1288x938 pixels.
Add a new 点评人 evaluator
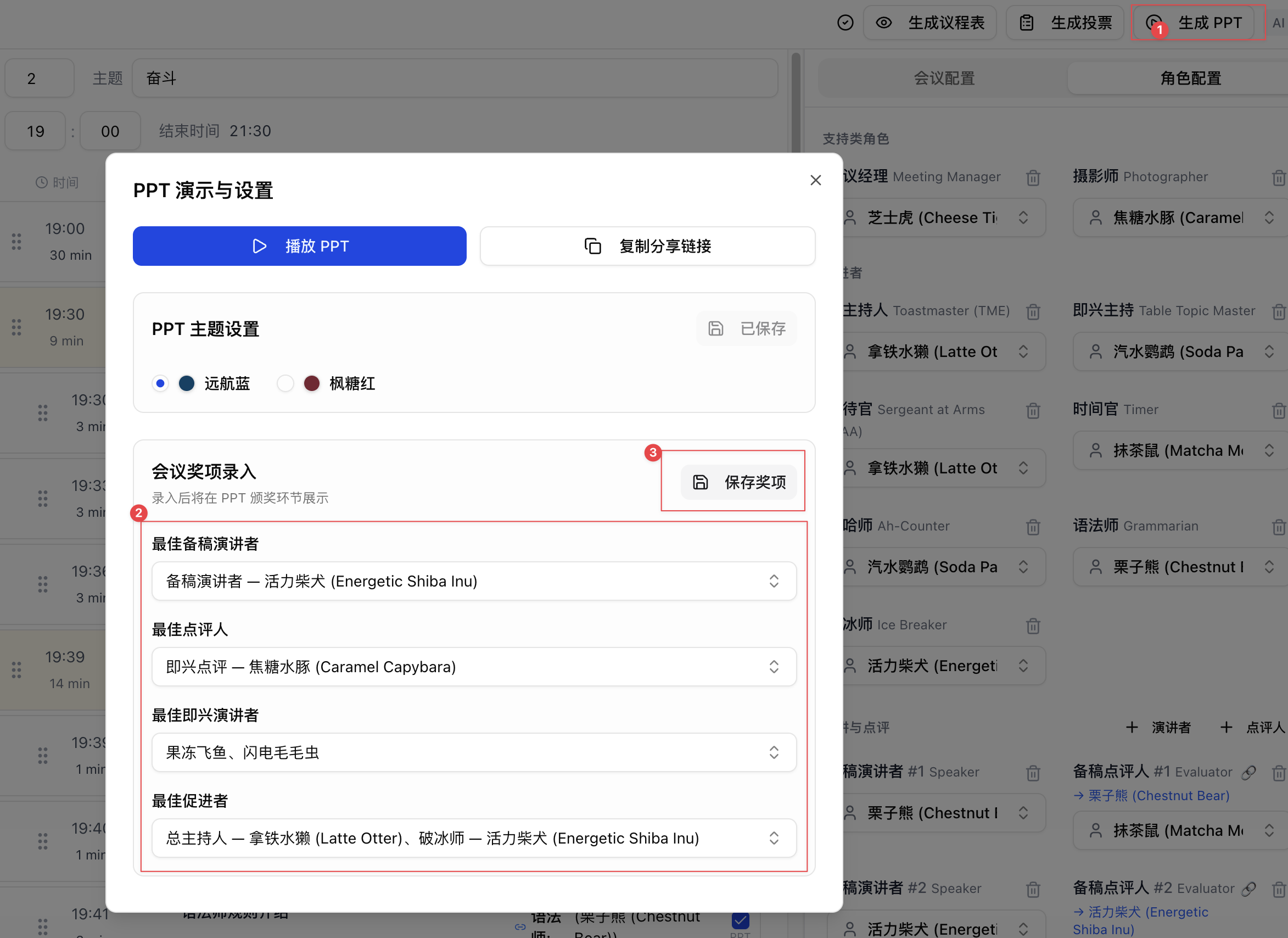1252,727
